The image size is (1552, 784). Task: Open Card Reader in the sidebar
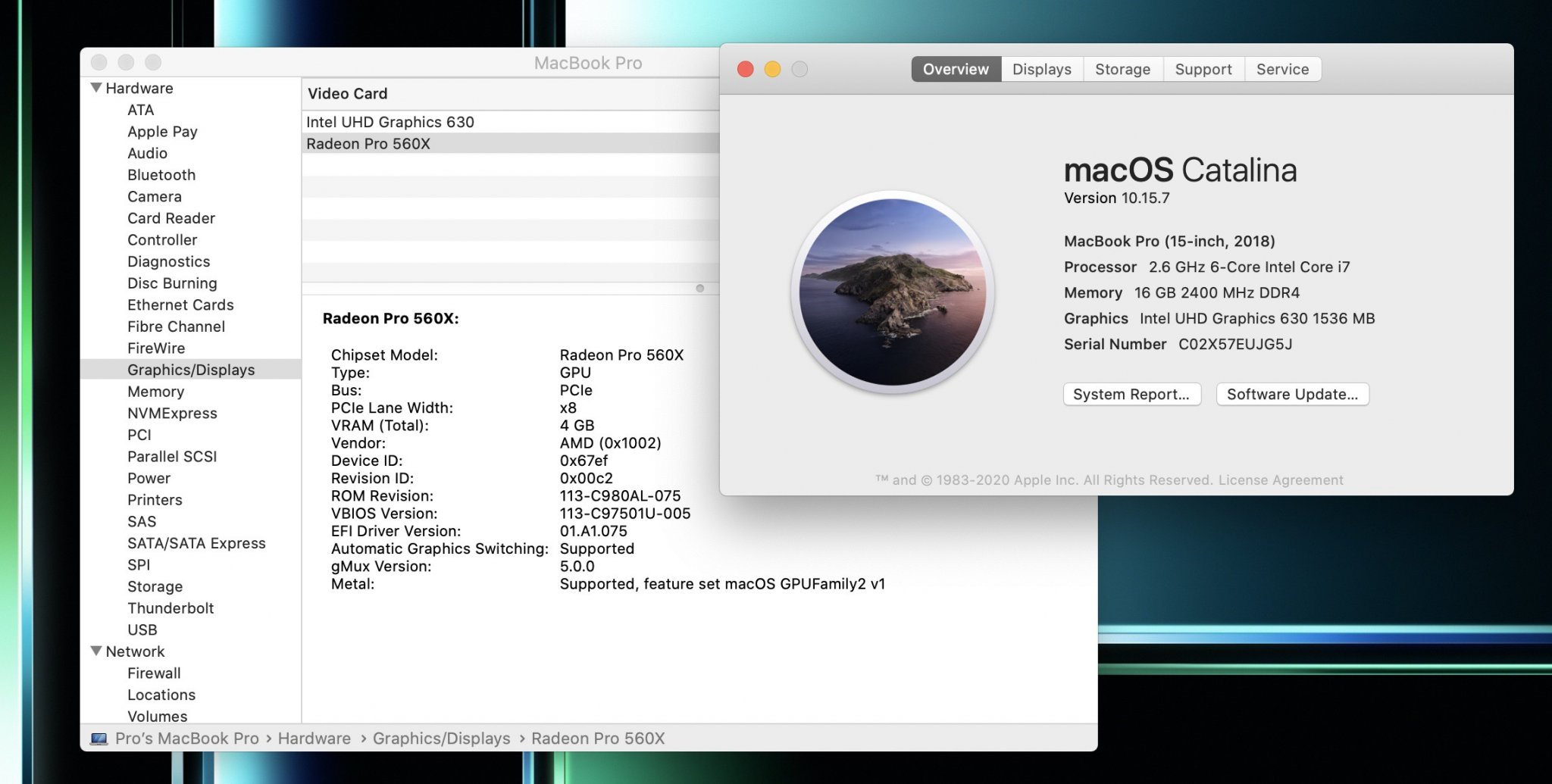tap(171, 218)
